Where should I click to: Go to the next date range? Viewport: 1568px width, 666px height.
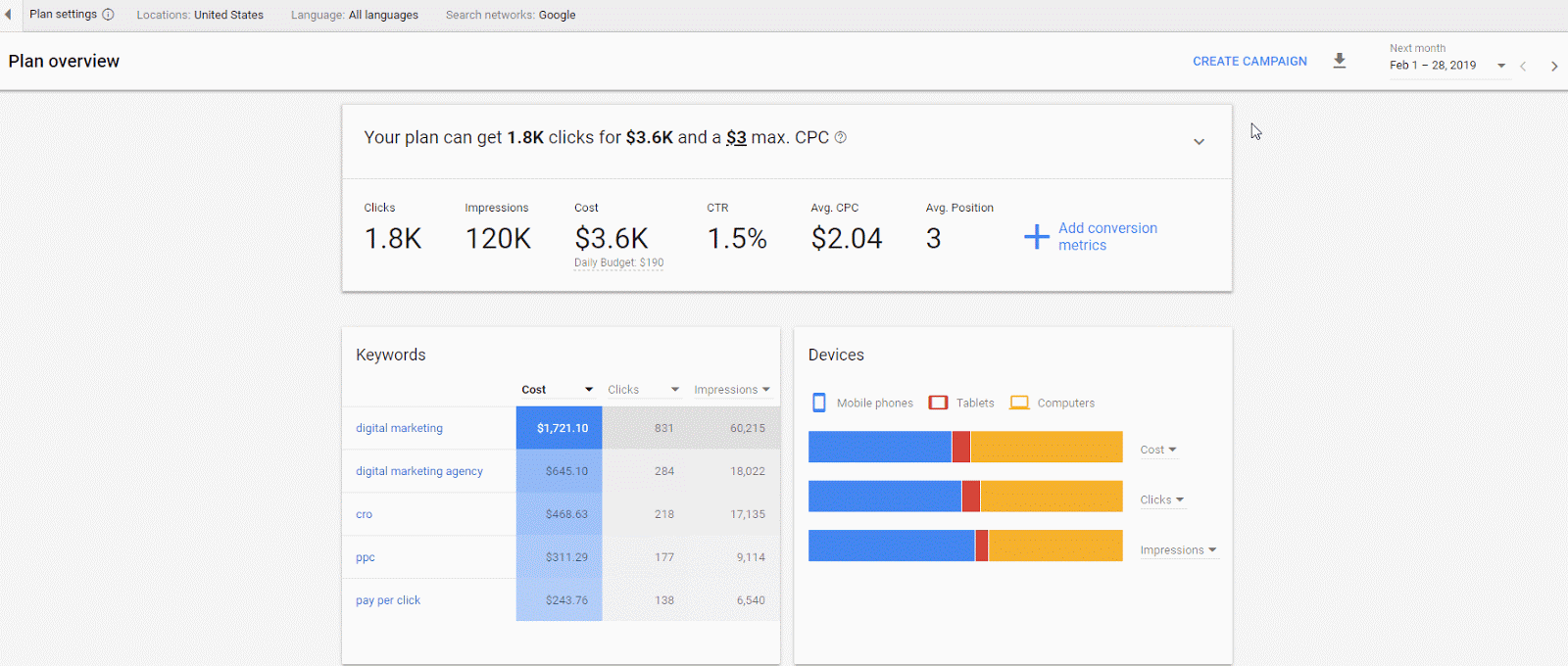pos(1554,67)
